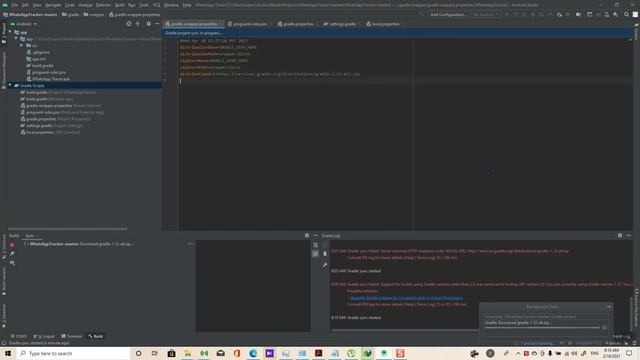Click the locate-in-project target icon
The height and width of the screenshot is (360, 640).
coord(129,24)
